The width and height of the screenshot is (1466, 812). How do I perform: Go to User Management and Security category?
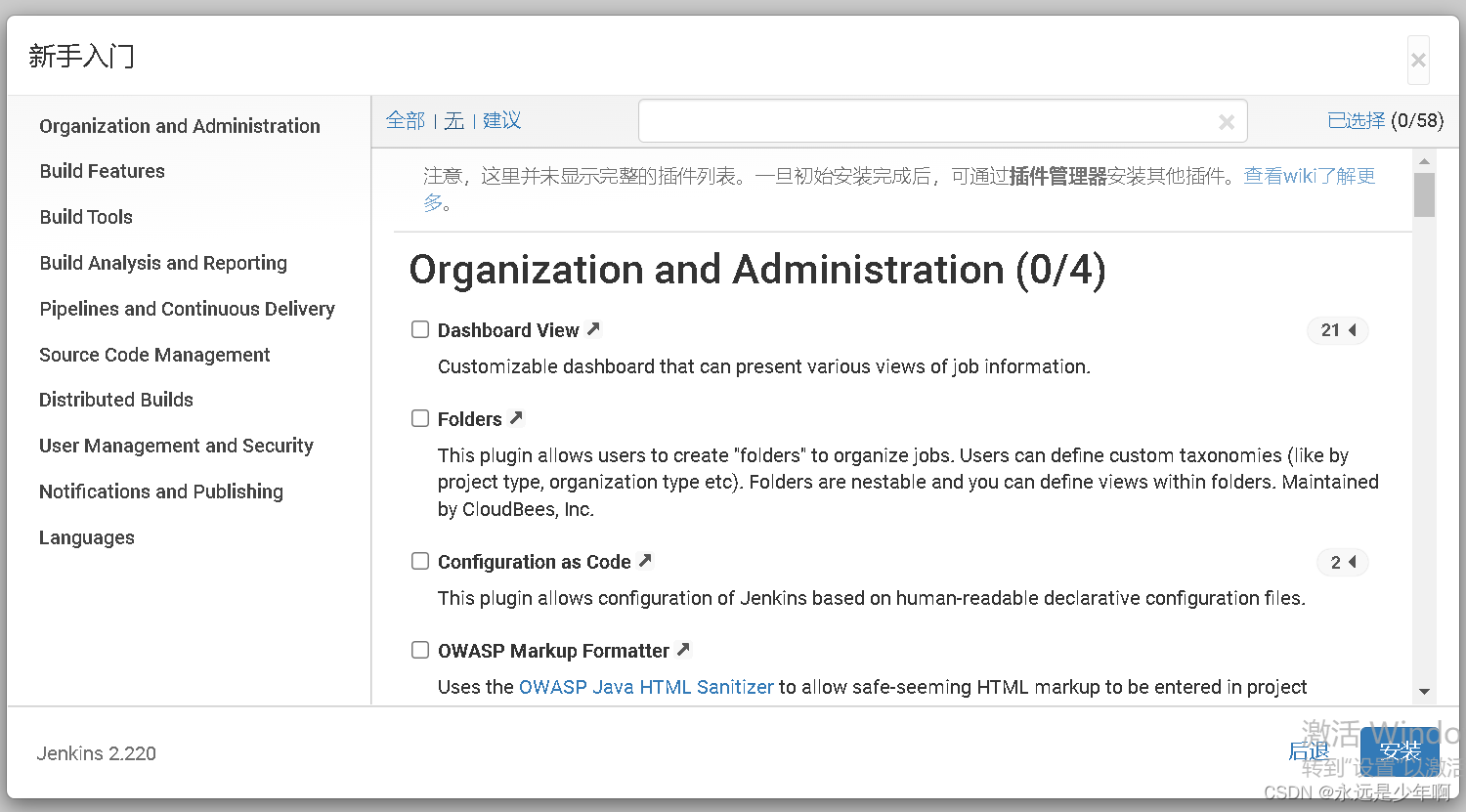click(x=176, y=446)
